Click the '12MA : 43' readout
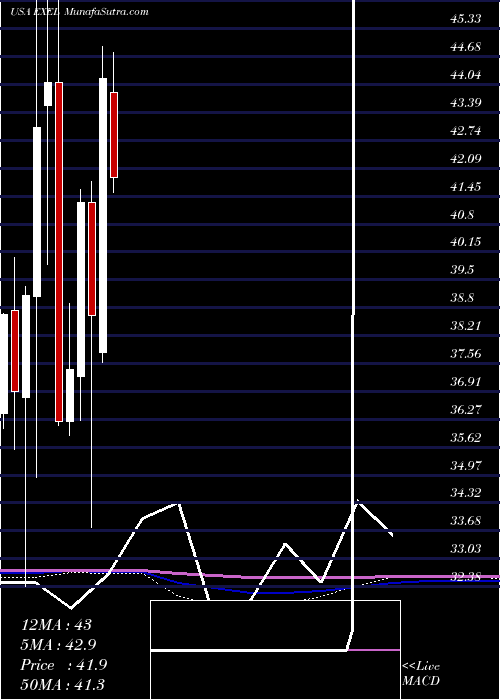The image size is (500, 700). (56, 625)
